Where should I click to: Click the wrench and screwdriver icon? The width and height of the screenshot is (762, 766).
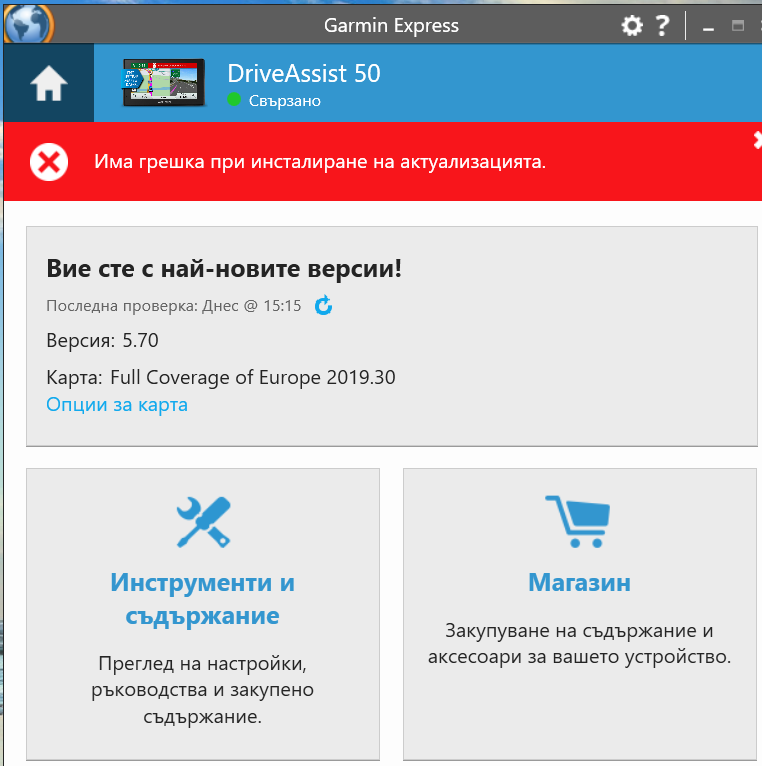click(x=203, y=522)
